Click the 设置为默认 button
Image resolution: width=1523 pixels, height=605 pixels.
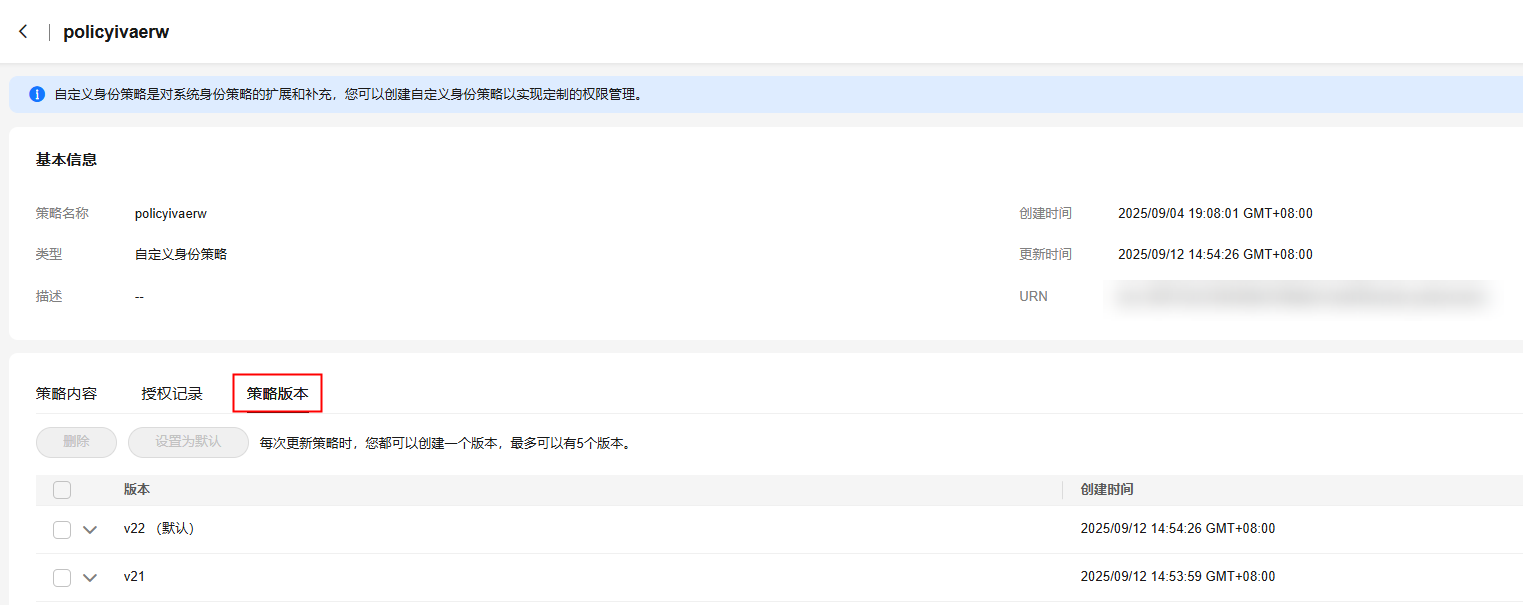(188, 442)
